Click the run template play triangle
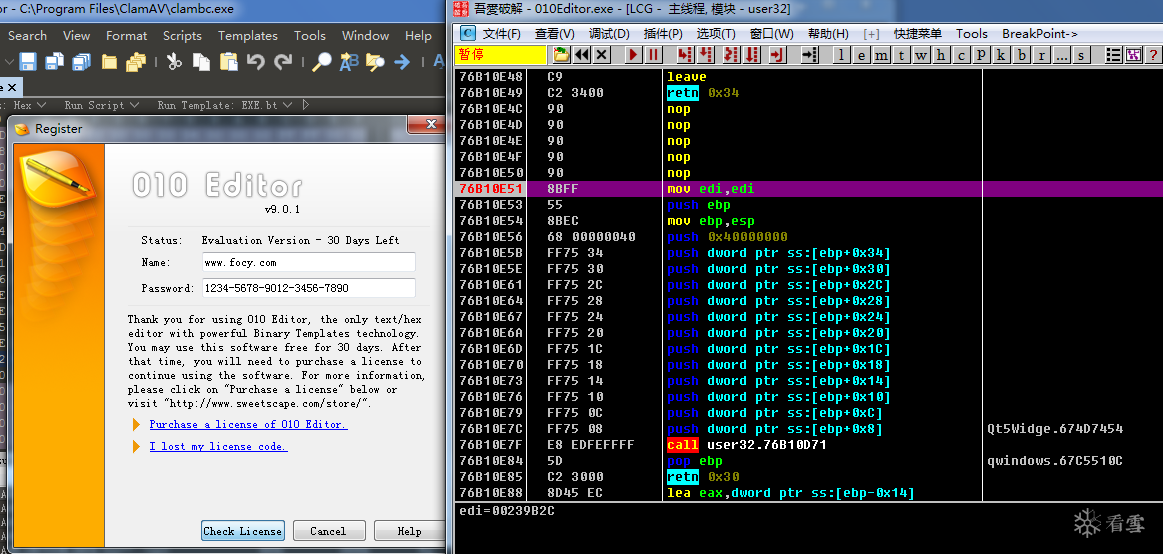Screen dimensions: 1163x554 coord(306,105)
